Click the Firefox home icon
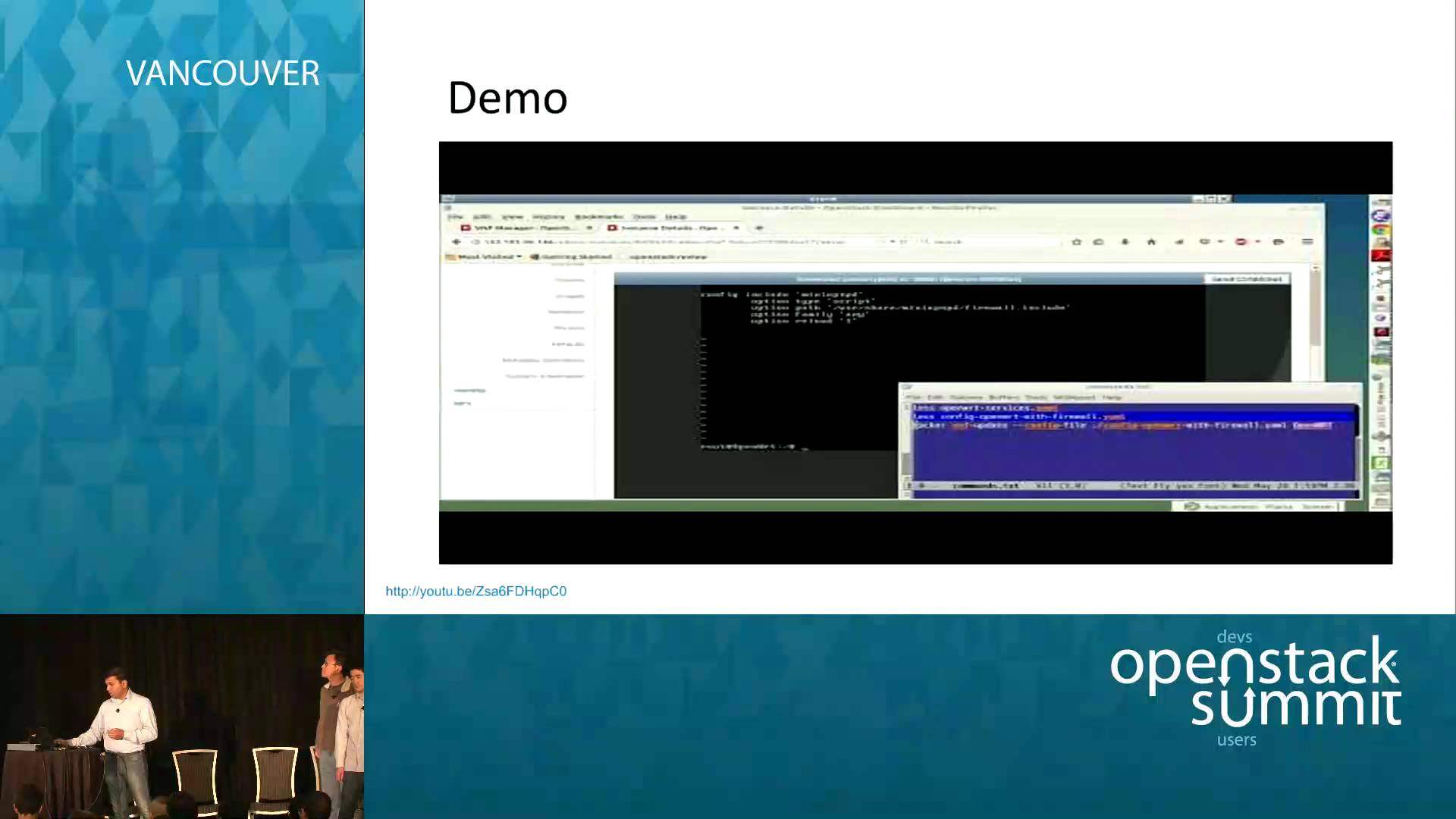The image size is (1456, 819). (x=1151, y=242)
